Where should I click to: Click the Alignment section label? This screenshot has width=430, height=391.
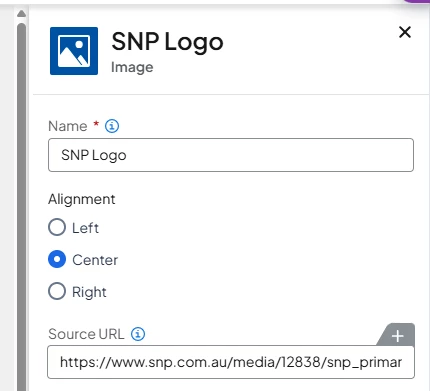coord(82,199)
